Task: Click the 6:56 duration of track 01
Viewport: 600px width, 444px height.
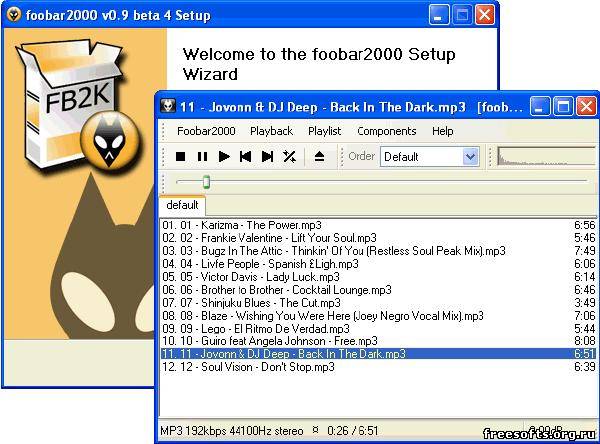Action: pyautogui.click(x=585, y=225)
